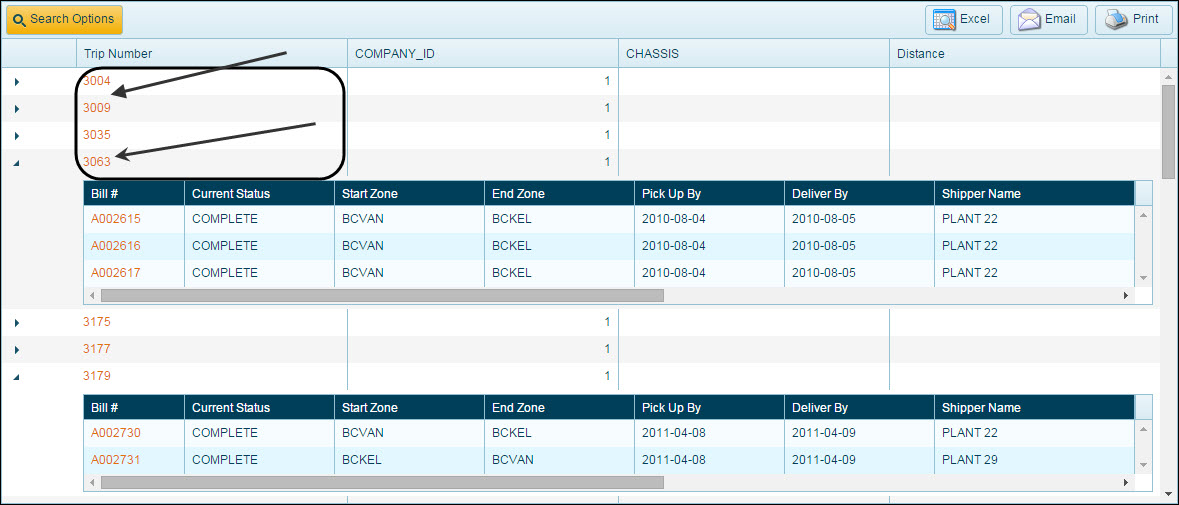This screenshot has width=1179, height=505.
Task: Select PLANT 22 shipper of bill A002730
Action: tap(969, 433)
